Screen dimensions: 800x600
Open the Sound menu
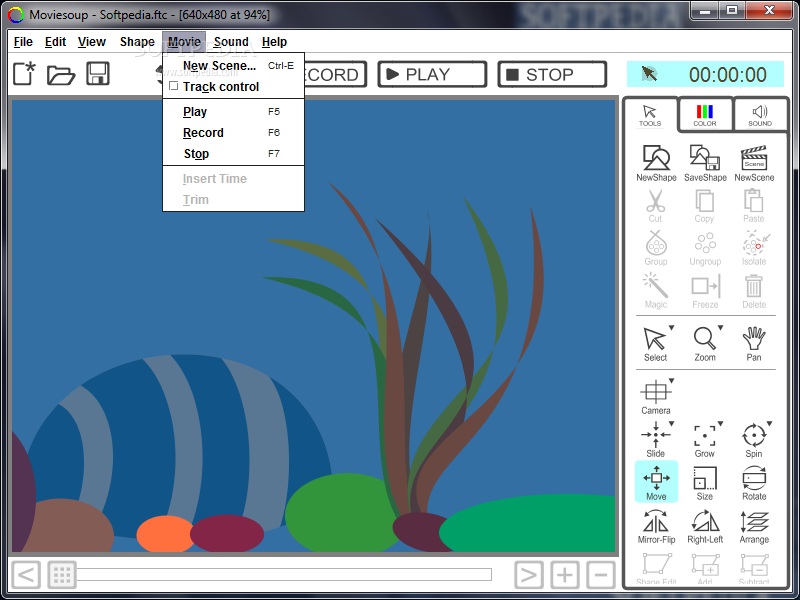(x=231, y=42)
